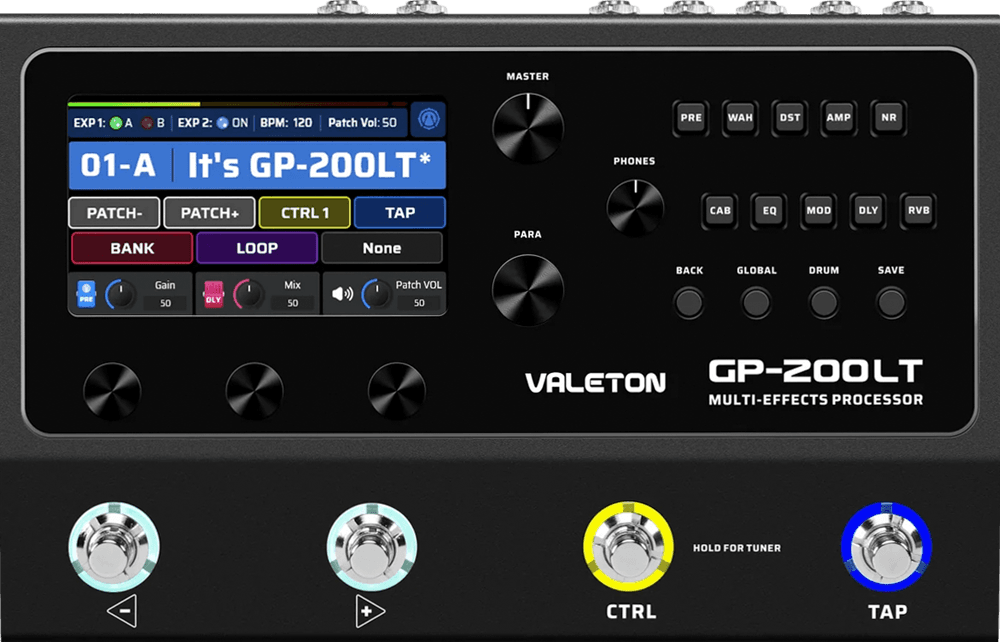The height and width of the screenshot is (642, 1000).
Task: Click the MASTER volume knob
Action: click(528, 128)
